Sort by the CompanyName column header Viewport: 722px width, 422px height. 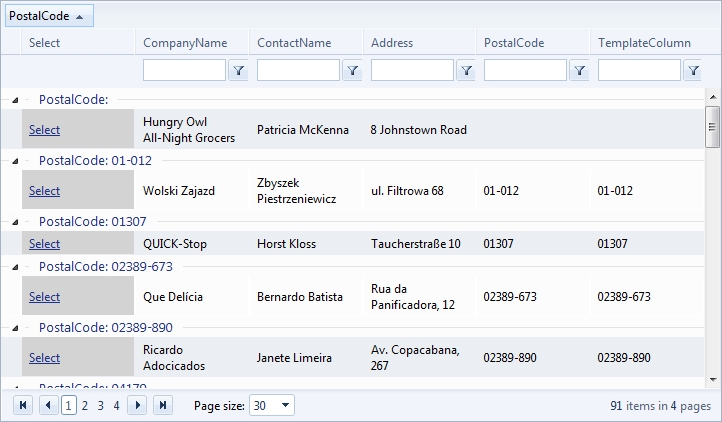(x=185, y=43)
